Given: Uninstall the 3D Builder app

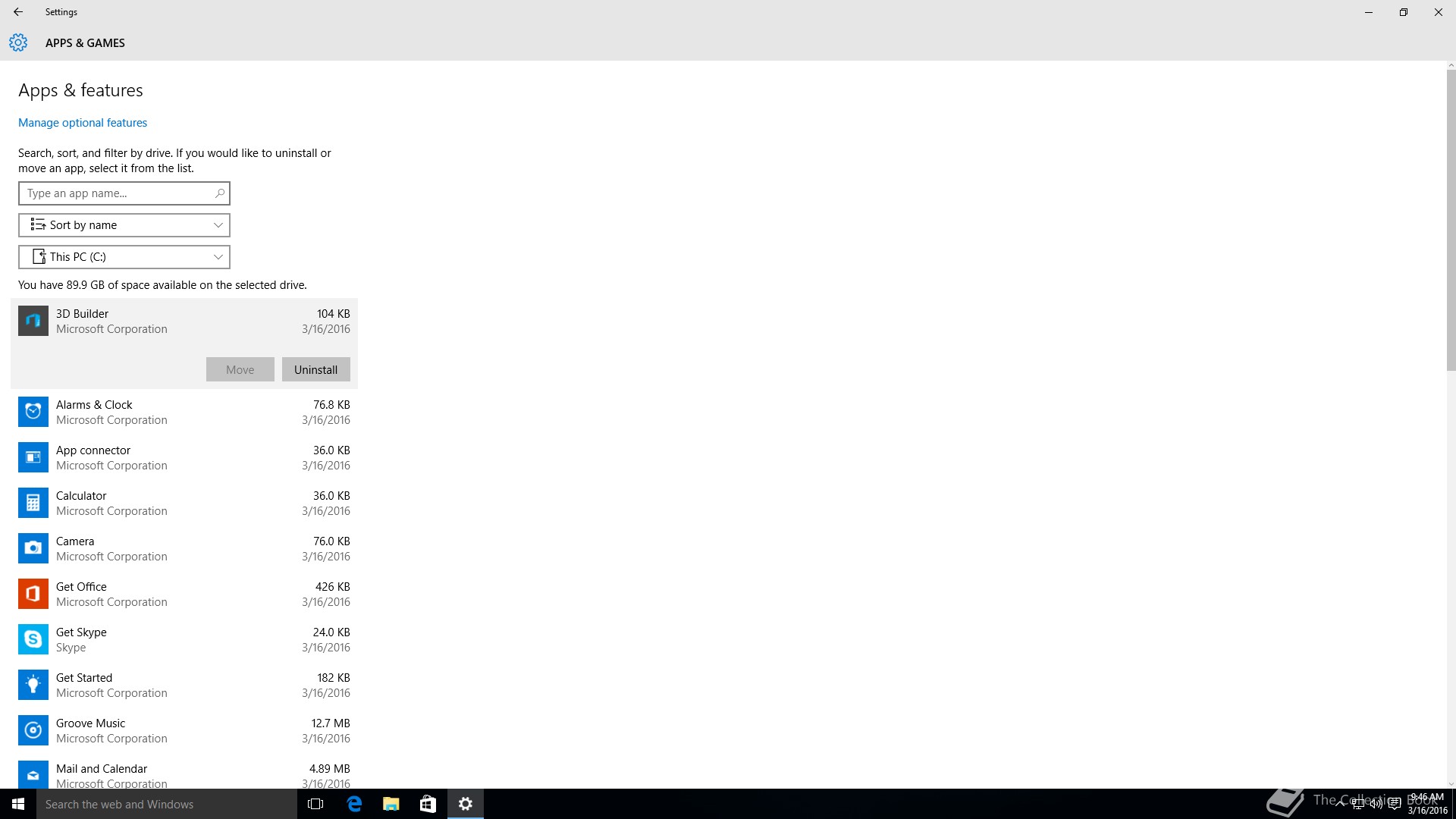Looking at the screenshot, I should point(316,369).
